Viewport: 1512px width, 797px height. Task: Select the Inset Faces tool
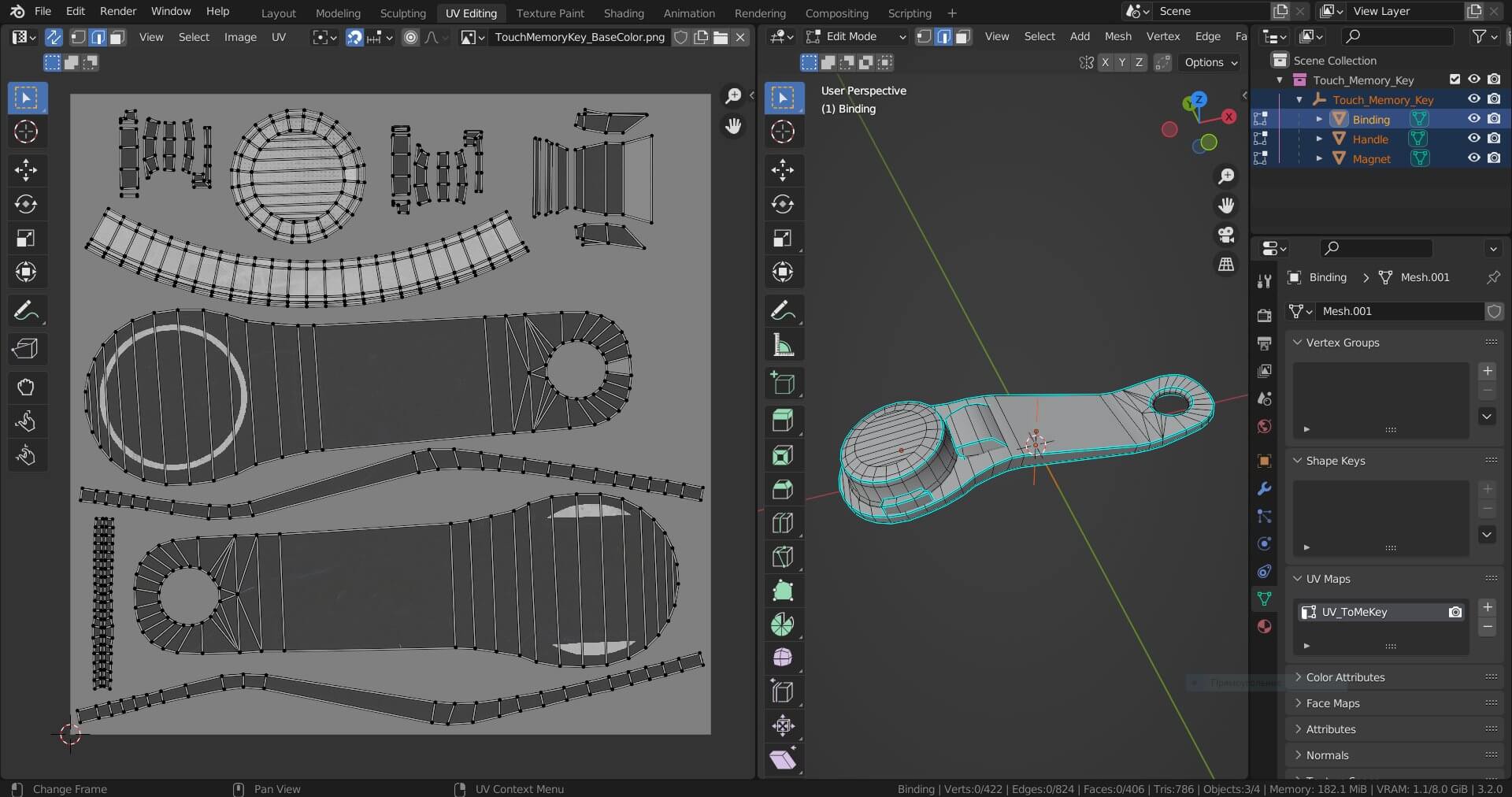point(783,455)
